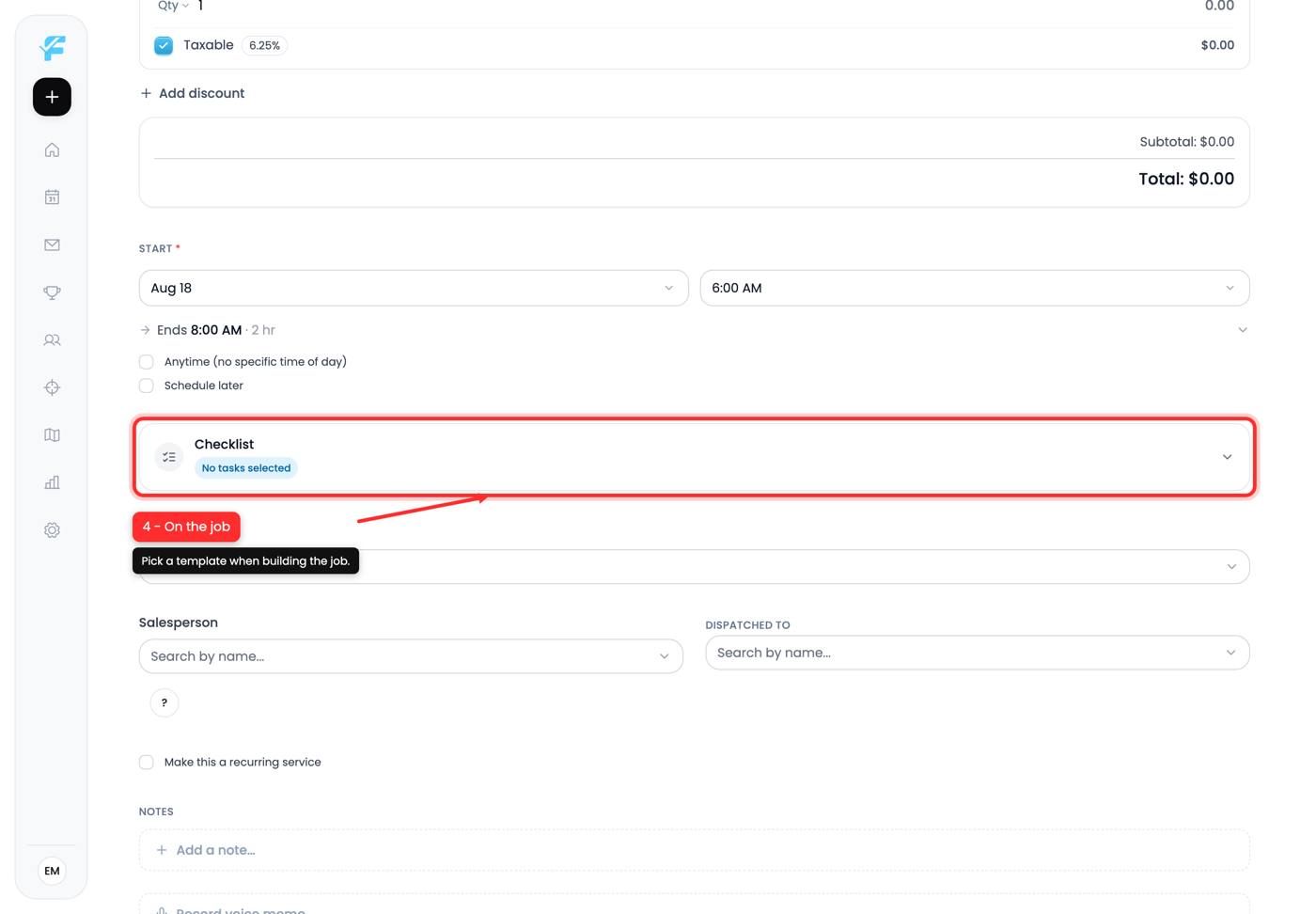
Task: Click the DISPATCHED TO label
Action: 748,625
